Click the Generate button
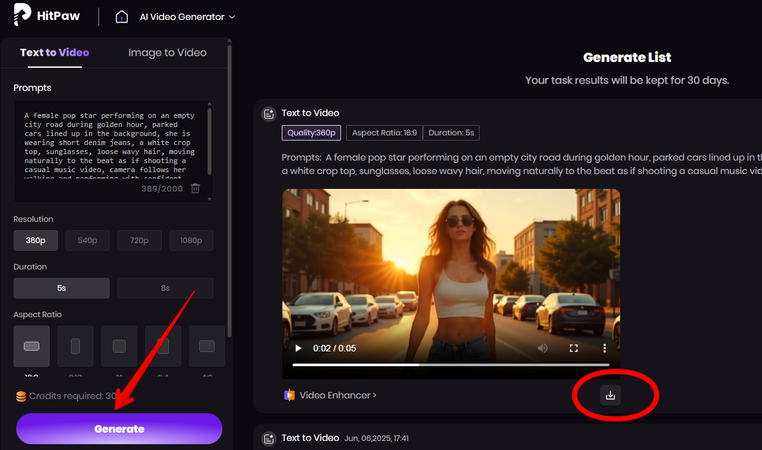This screenshot has width=762, height=450. point(119,429)
